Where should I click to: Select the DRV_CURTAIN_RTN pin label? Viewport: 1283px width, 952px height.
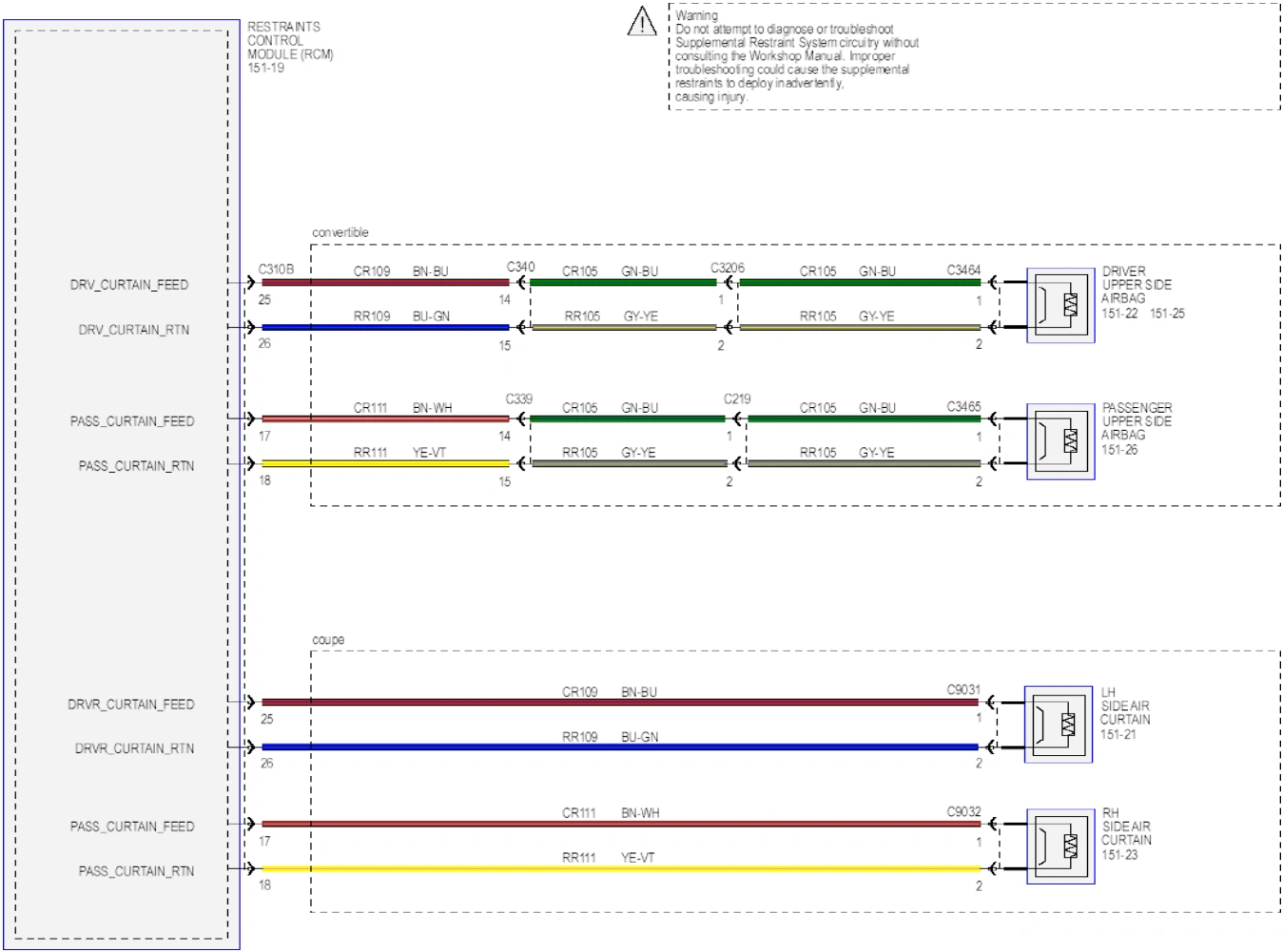(134, 330)
